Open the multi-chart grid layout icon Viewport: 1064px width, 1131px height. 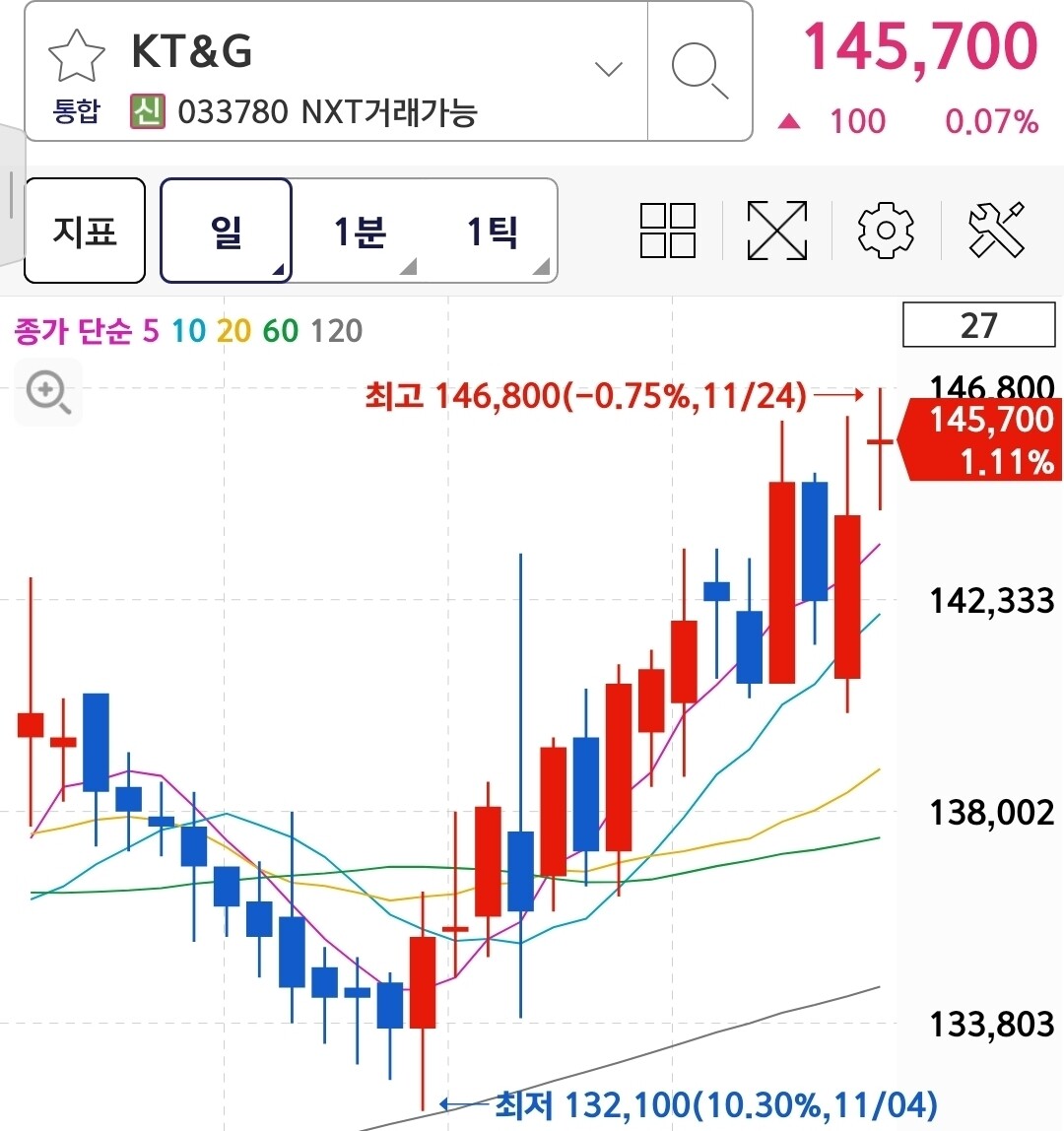[x=668, y=231]
